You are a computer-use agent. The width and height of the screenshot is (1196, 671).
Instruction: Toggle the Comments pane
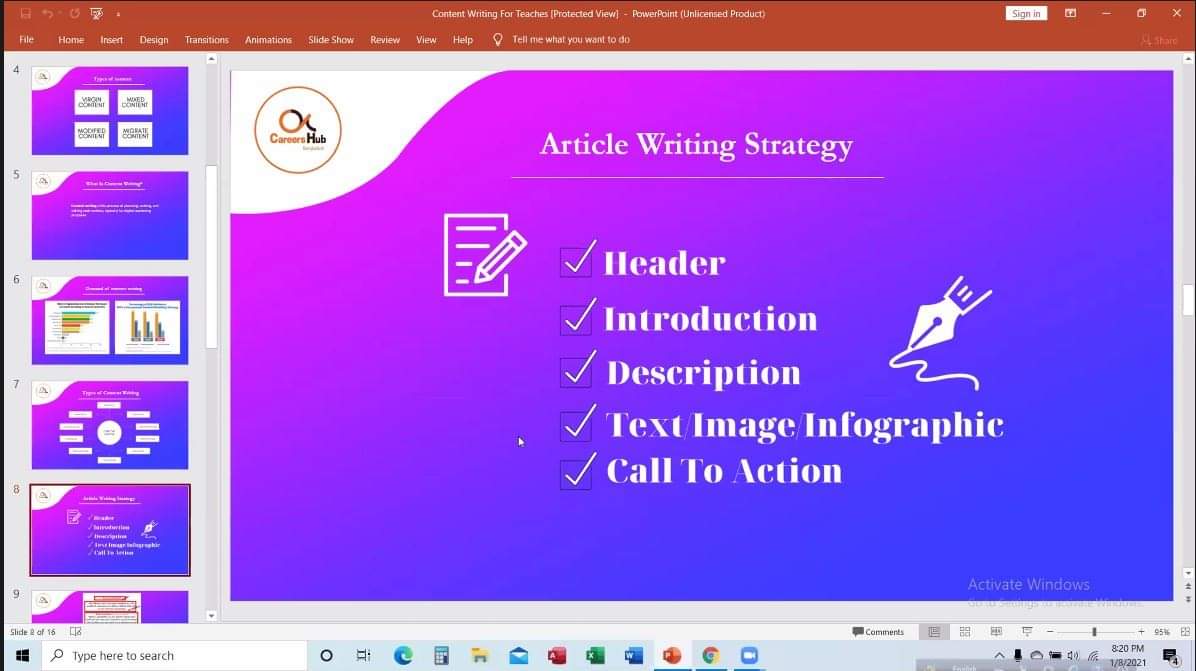click(x=878, y=631)
